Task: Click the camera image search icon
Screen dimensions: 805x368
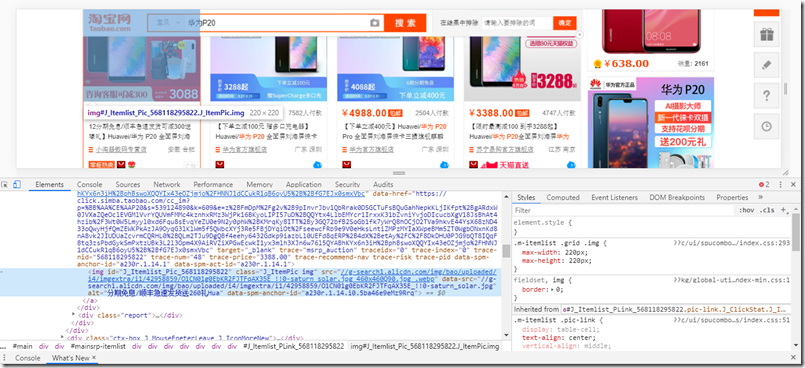Action: point(375,23)
